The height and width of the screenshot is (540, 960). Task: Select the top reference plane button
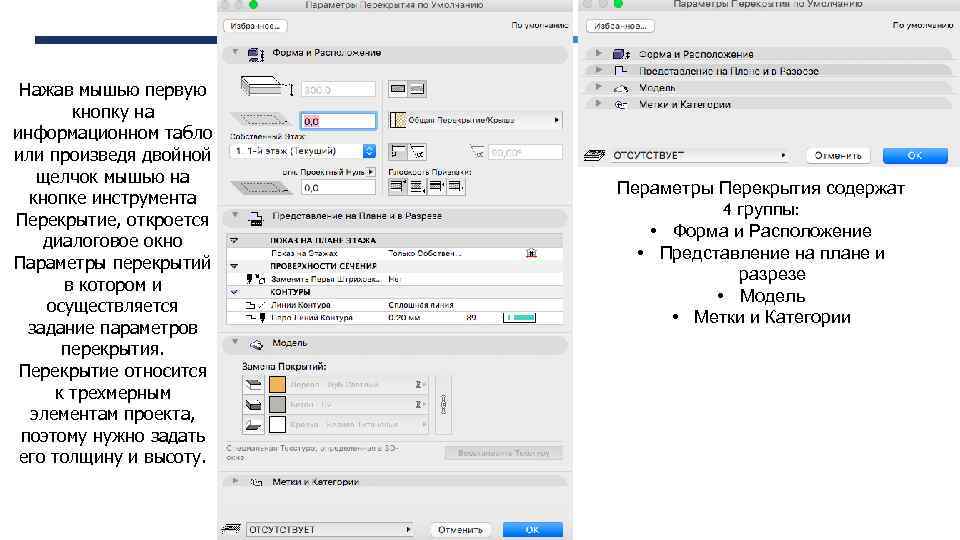click(397, 186)
